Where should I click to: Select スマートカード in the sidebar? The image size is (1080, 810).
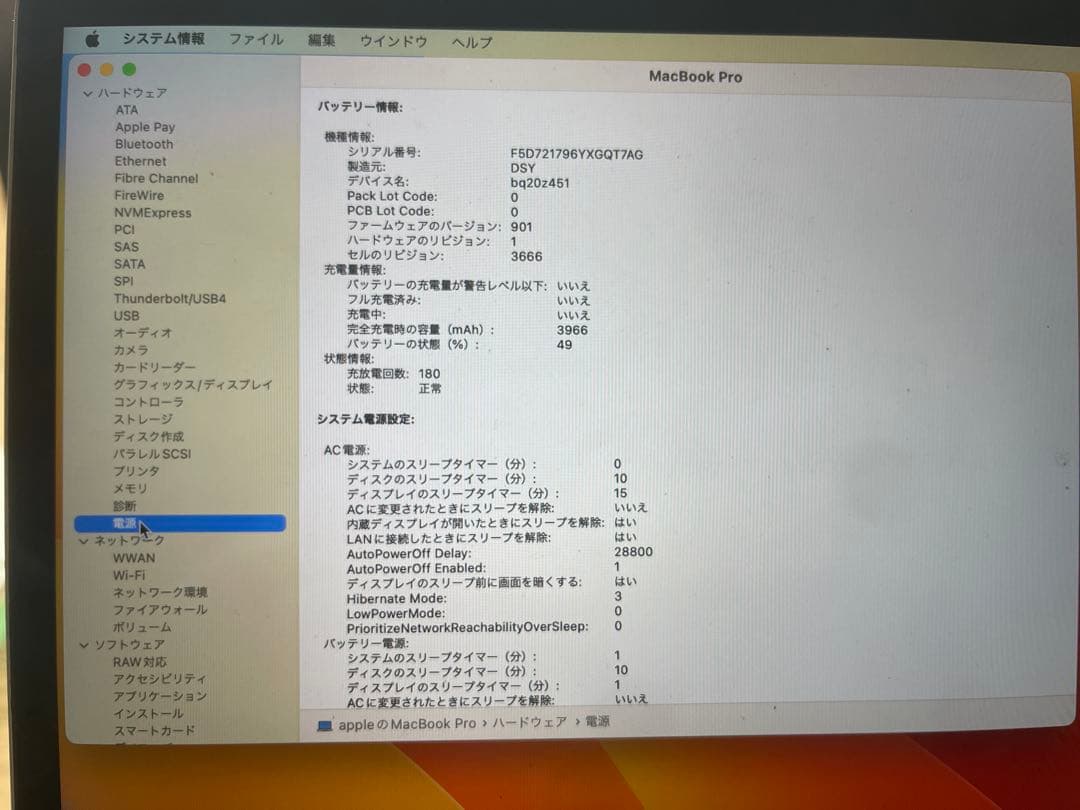pos(154,731)
